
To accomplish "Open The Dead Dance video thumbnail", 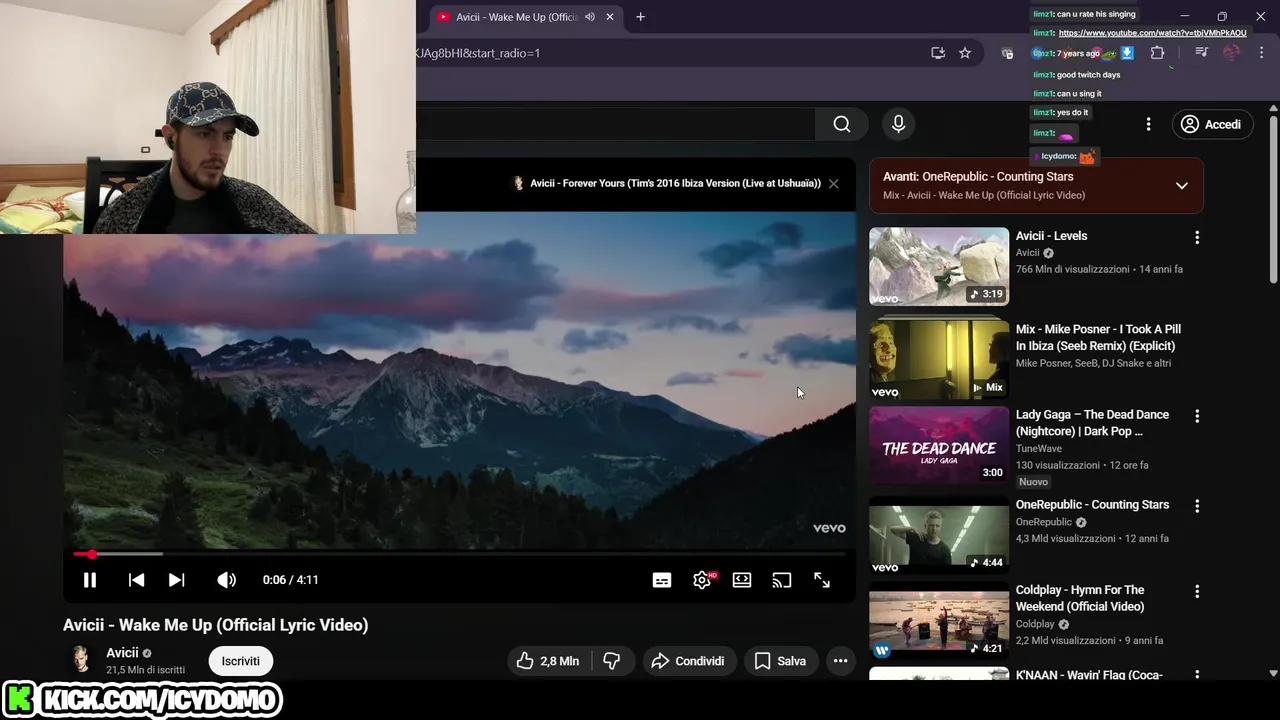I will [939, 446].
